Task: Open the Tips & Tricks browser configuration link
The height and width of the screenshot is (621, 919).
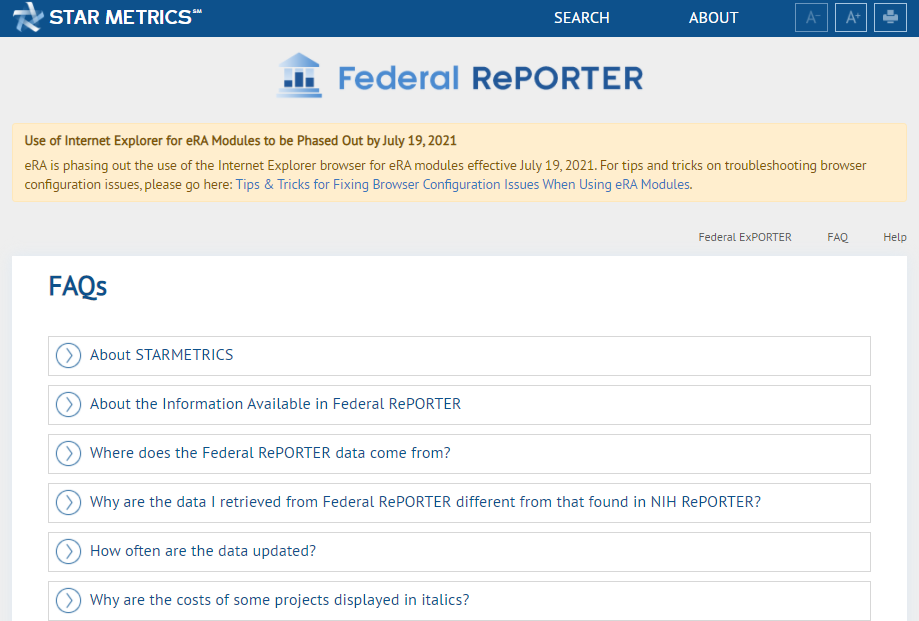Action: click(x=462, y=185)
